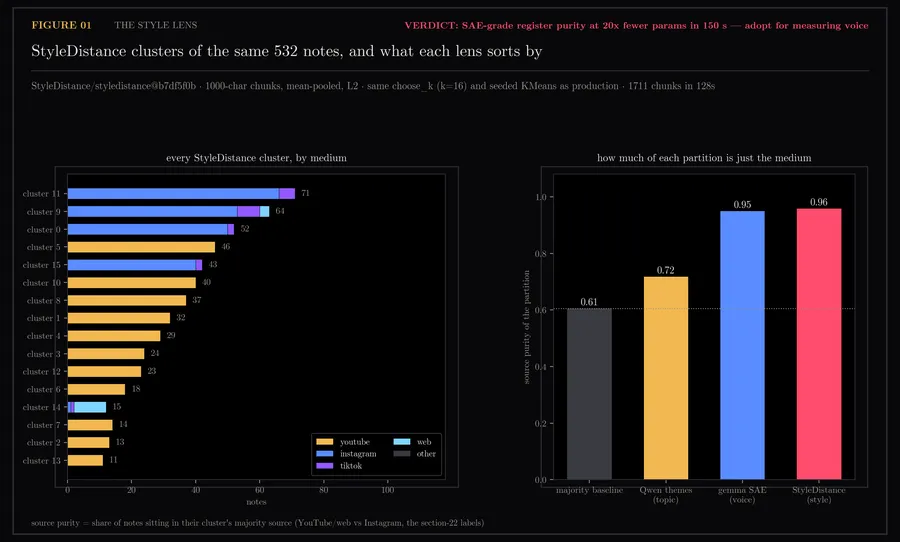This screenshot has height=542, width=900.
Task: Select the 'cluster 13' axis label
Action: (41, 461)
